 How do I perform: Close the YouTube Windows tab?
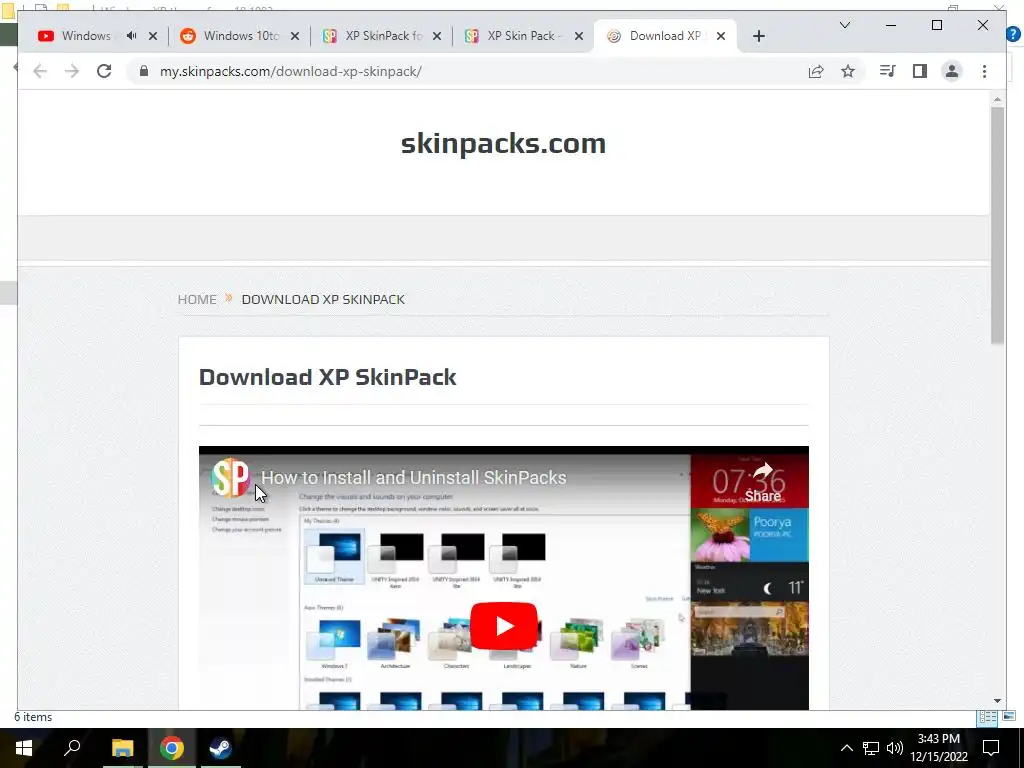coord(153,36)
